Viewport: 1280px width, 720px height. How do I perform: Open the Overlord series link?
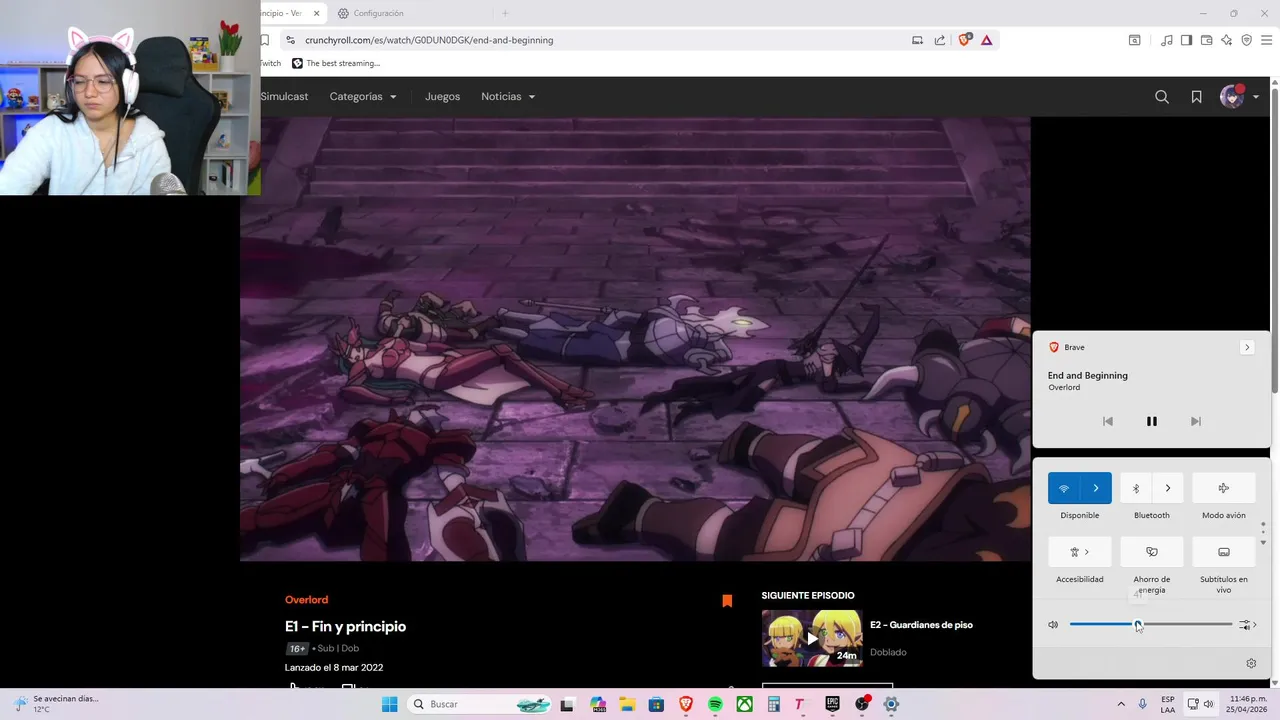pyautogui.click(x=306, y=600)
